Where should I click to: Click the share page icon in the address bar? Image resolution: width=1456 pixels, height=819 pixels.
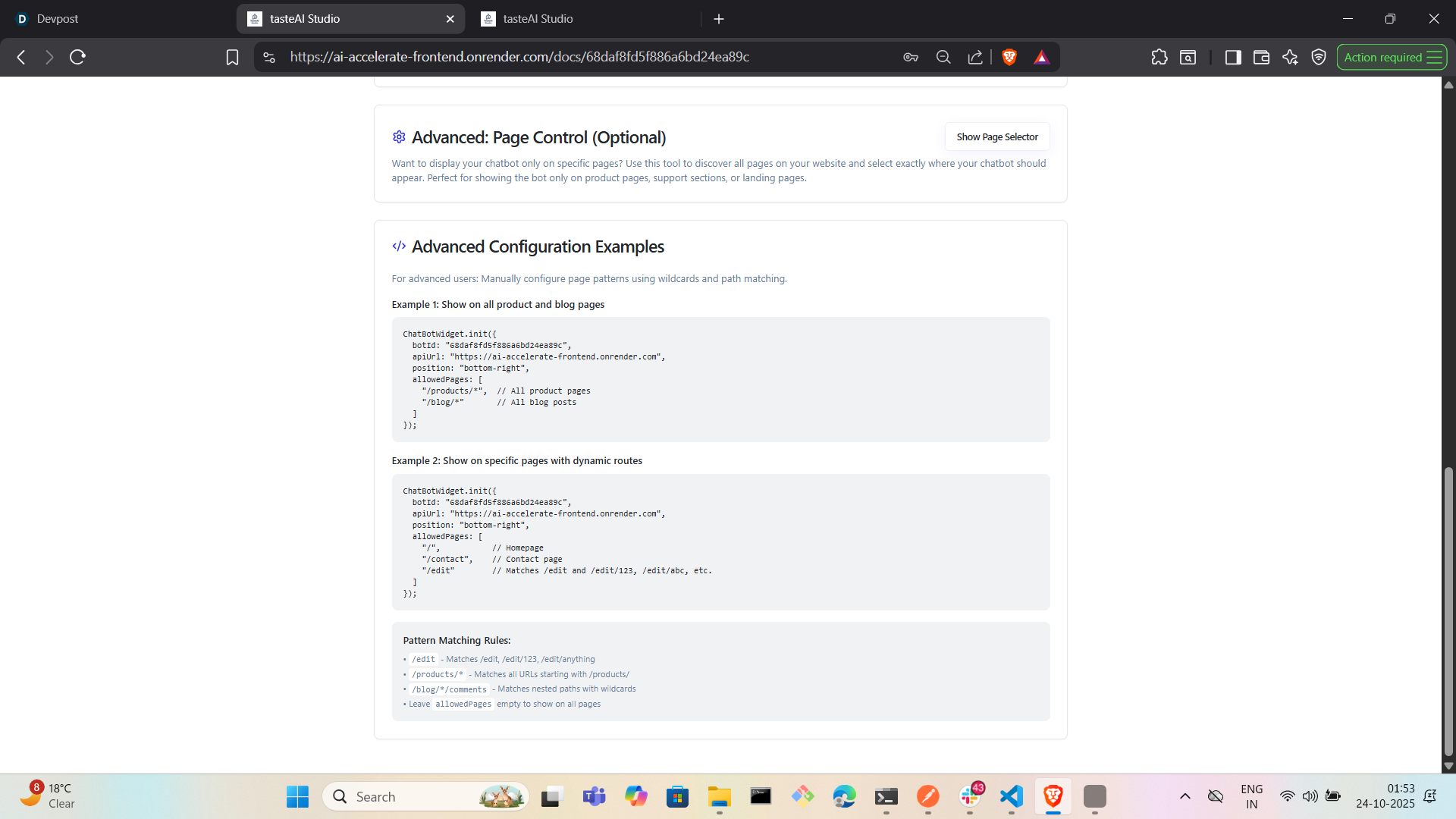[x=975, y=57]
